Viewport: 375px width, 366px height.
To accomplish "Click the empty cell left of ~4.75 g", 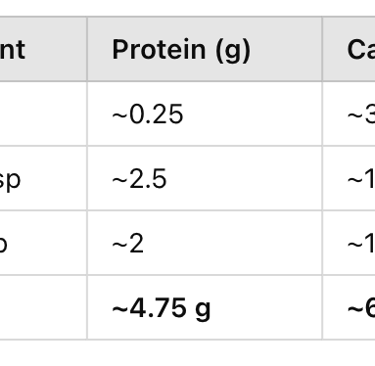I will click(43, 307).
